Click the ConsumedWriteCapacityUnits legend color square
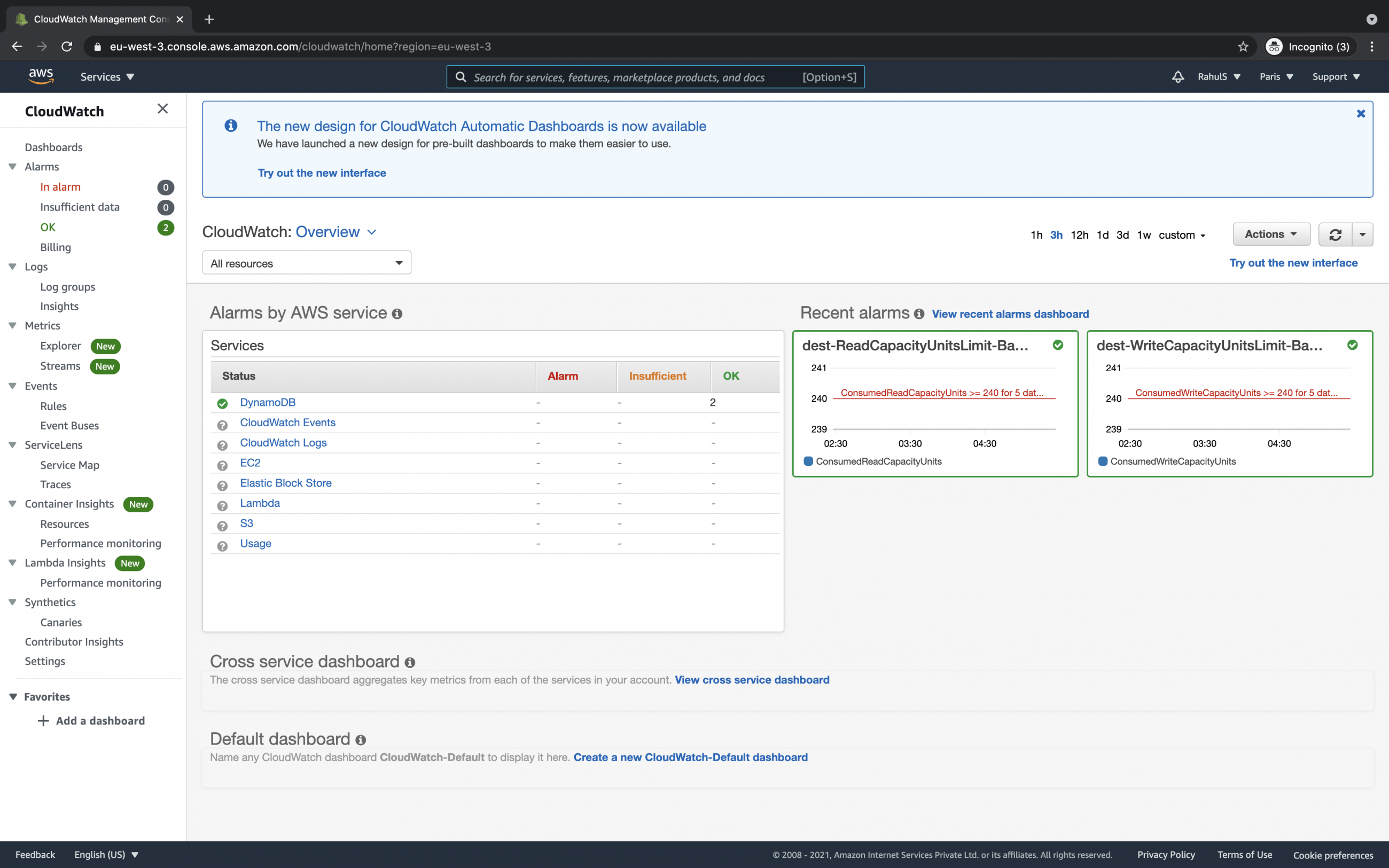This screenshot has width=1389, height=868. (1103, 461)
